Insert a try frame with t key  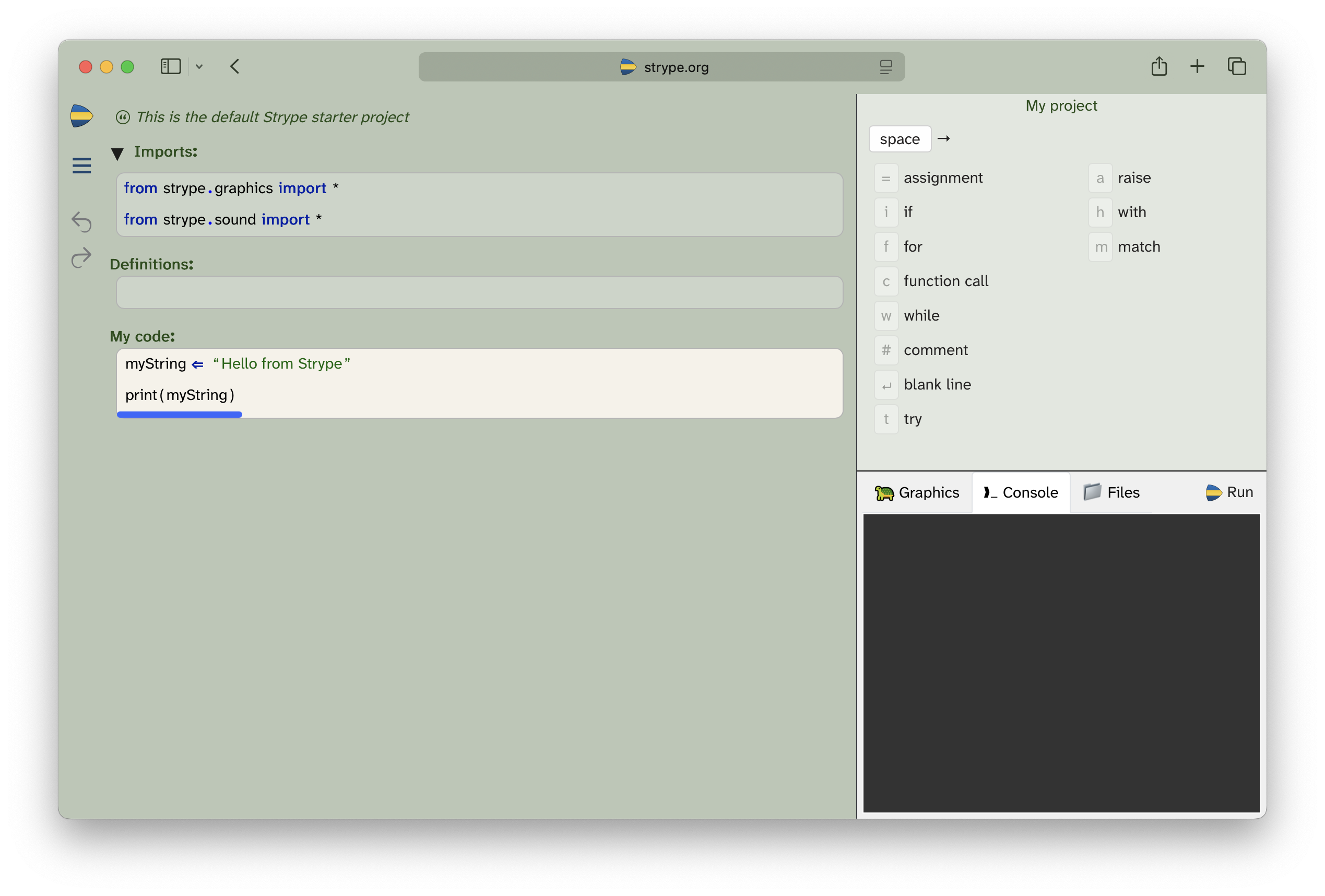886,419
